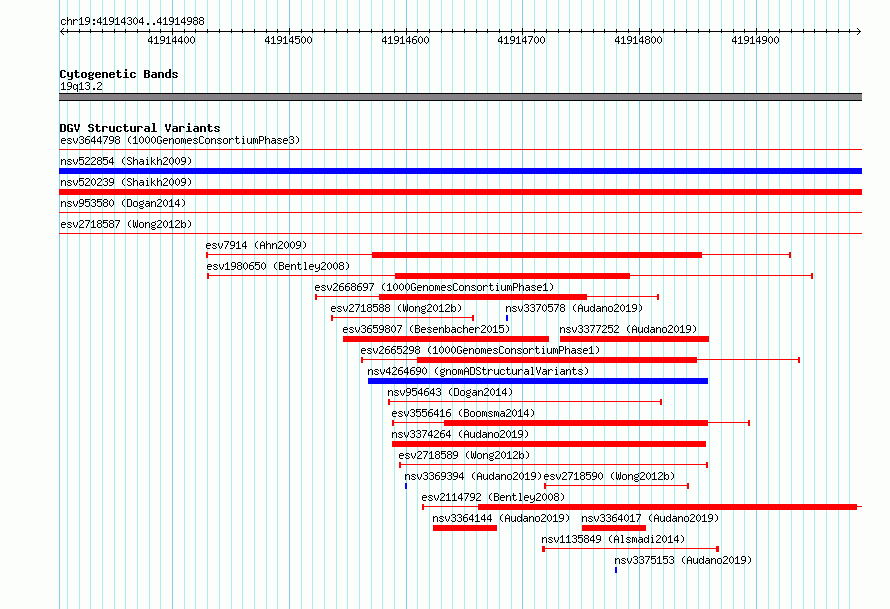Click the esv2114792 (Bentley2008) text label
The width and height of the screenshot is (890, 609).
(493, 497)
